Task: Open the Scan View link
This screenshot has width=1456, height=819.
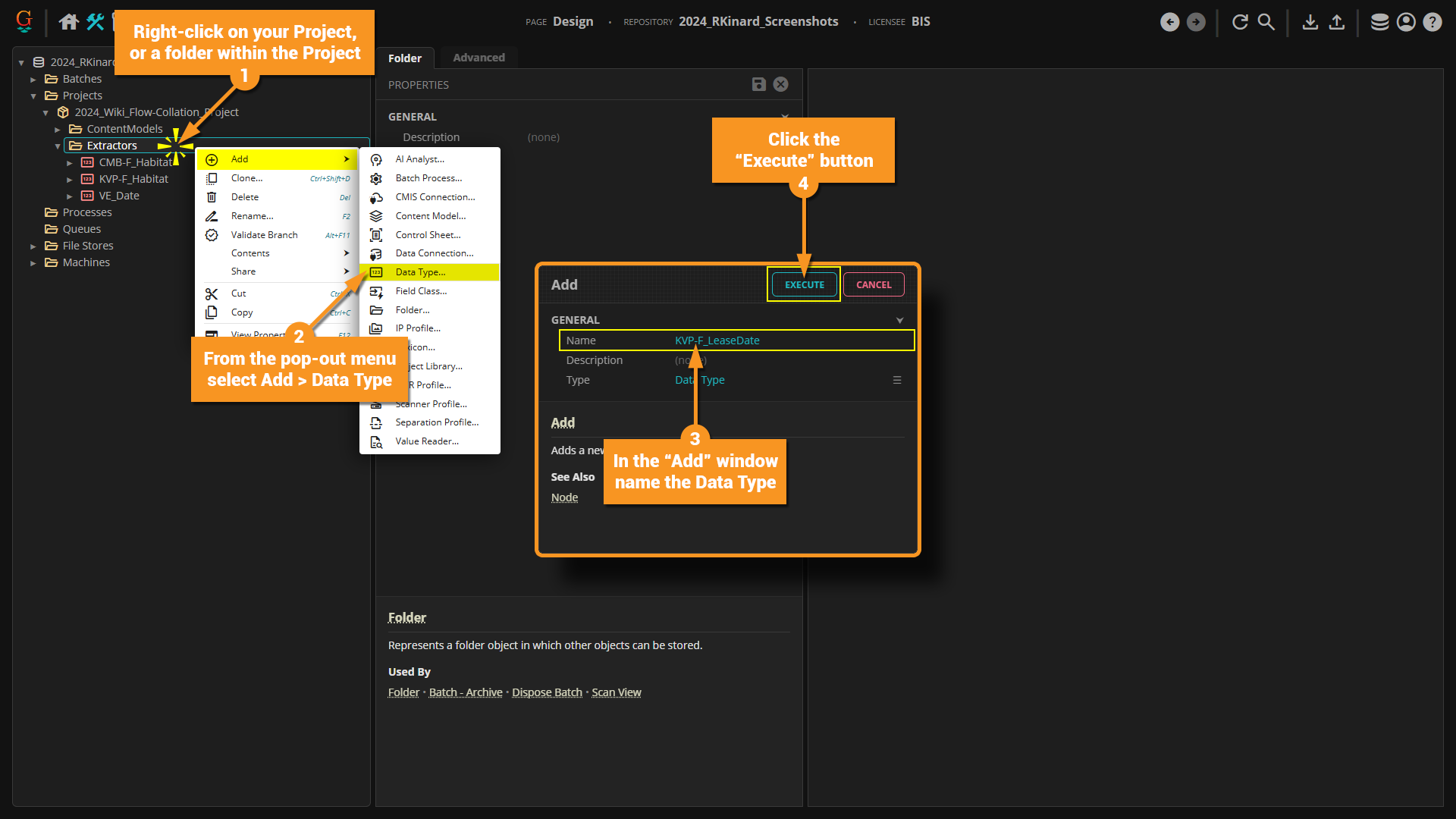Action: click(x=616, y=692)
